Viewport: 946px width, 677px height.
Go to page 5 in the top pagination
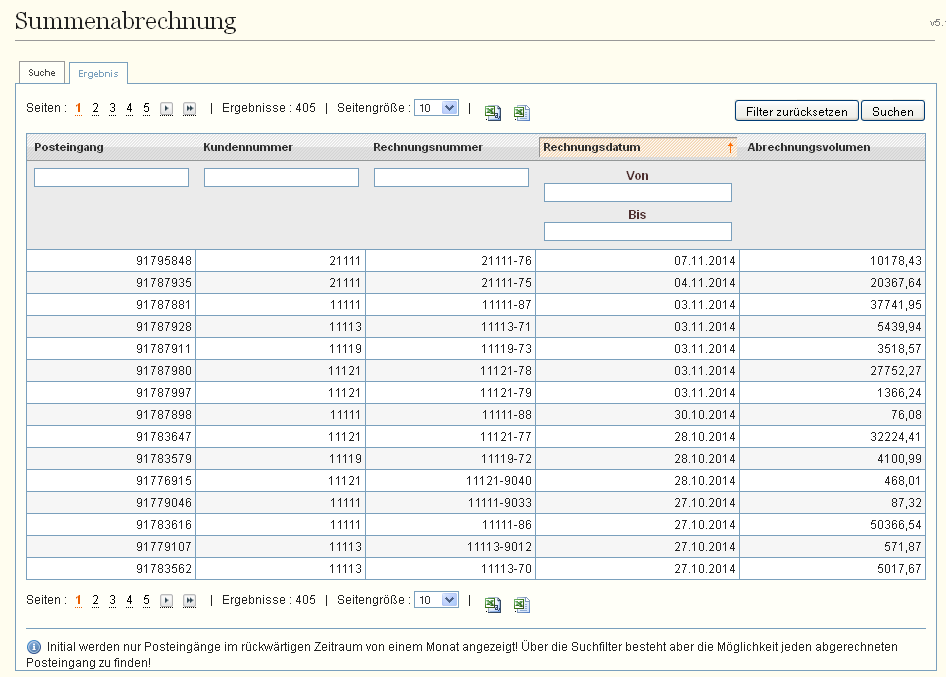click(x=146, y=108)
